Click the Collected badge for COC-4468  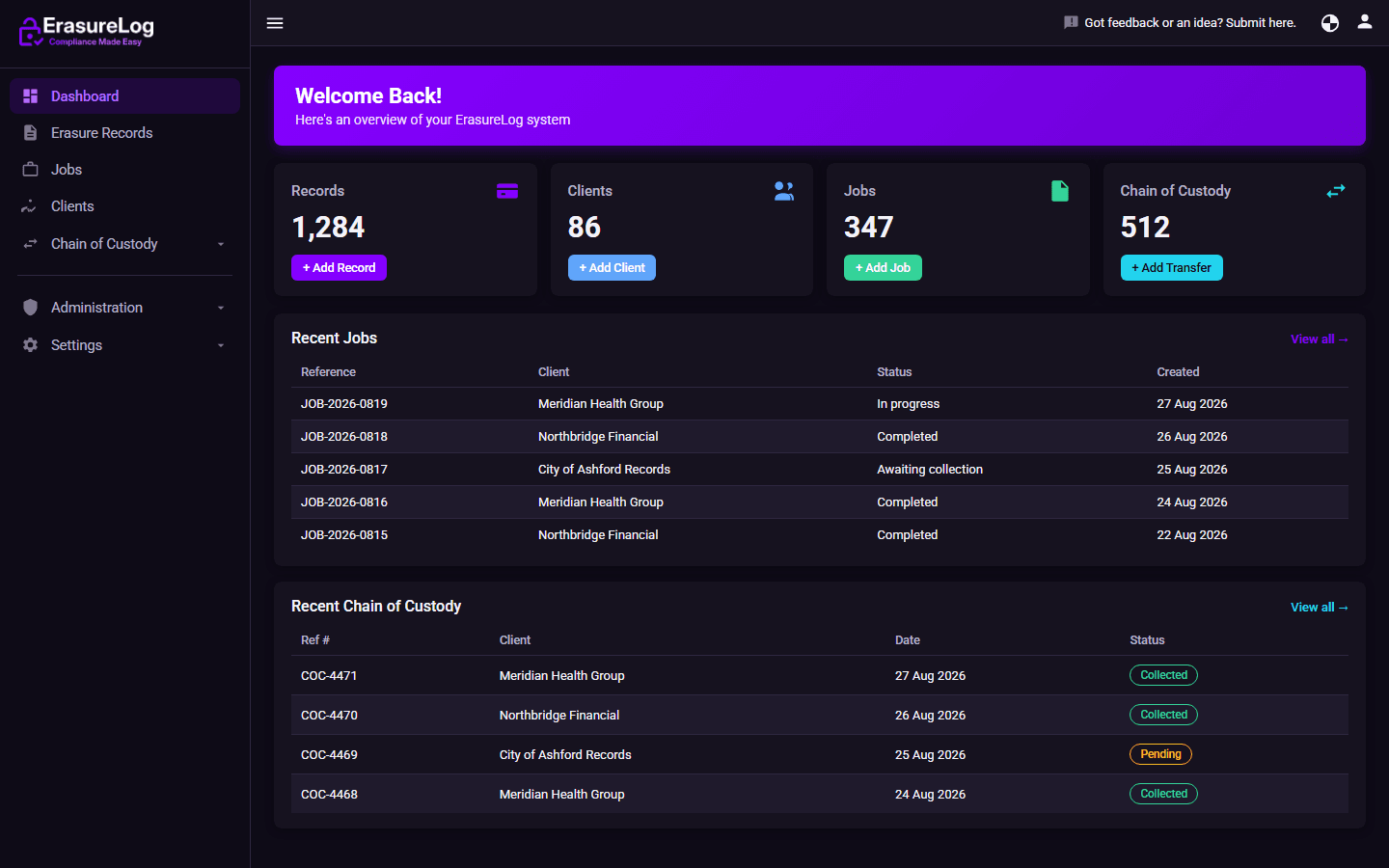(x=1163, y=794)
